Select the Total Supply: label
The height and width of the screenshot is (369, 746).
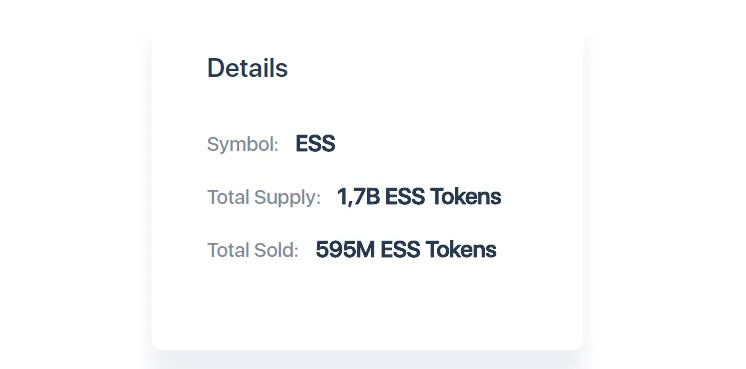point(264,197)
